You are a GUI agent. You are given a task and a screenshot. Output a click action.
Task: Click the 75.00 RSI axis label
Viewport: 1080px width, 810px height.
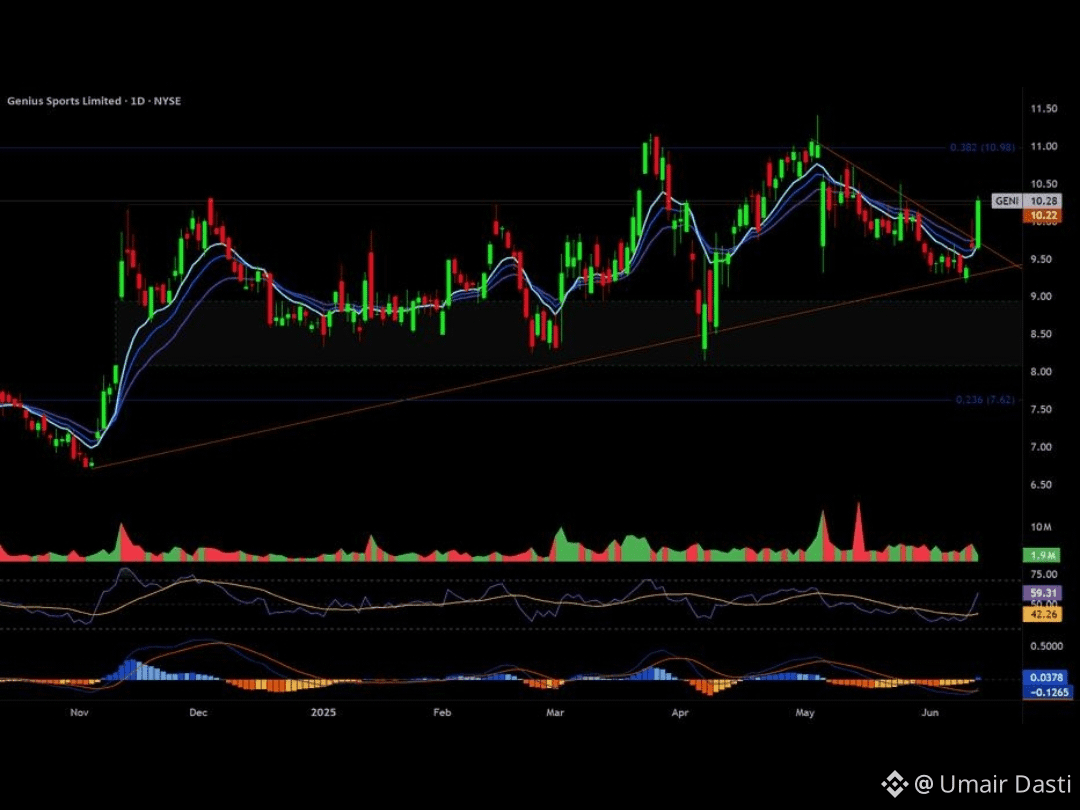point(1043,574)
